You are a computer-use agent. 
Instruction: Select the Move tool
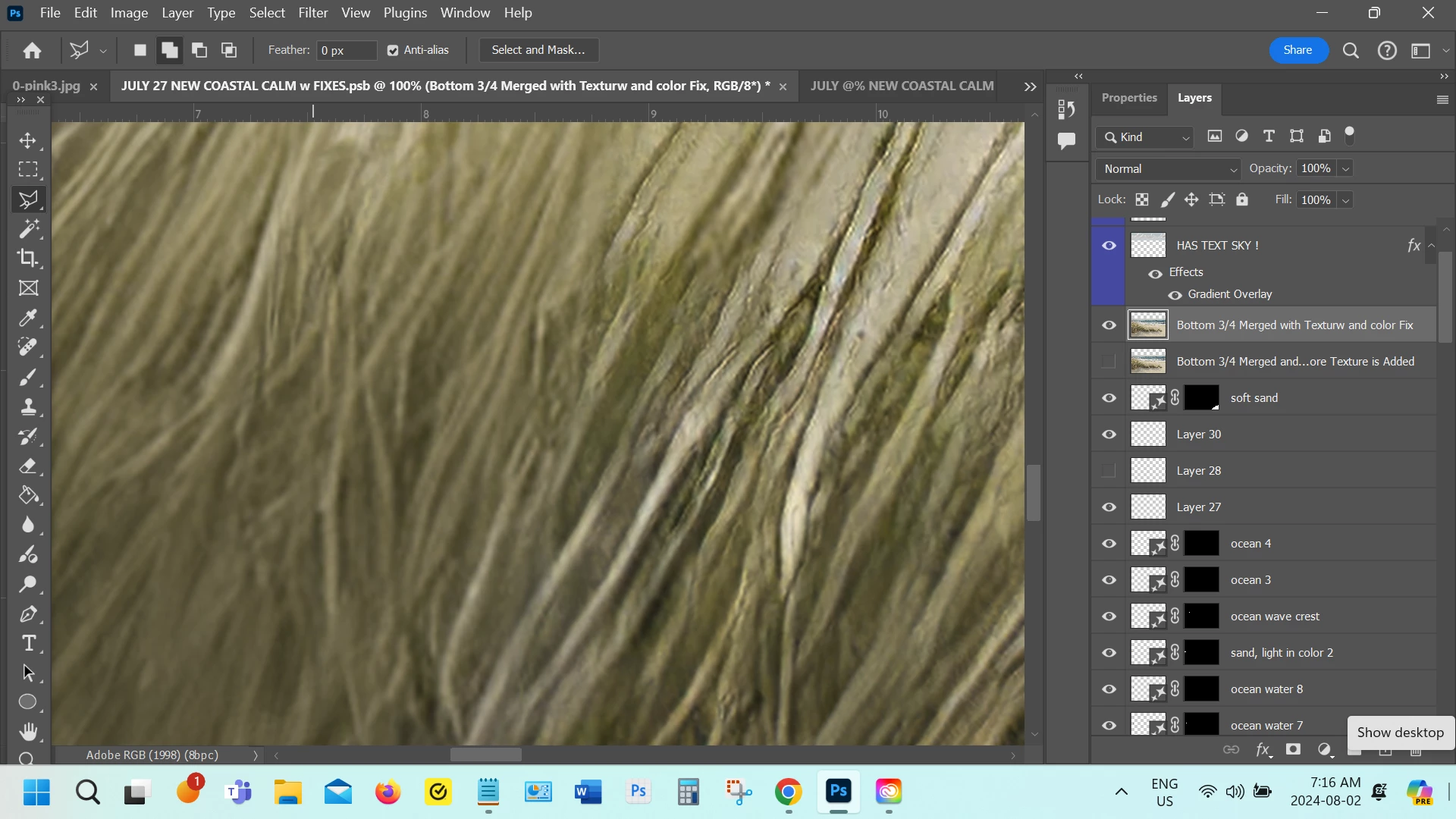point(28,141)
